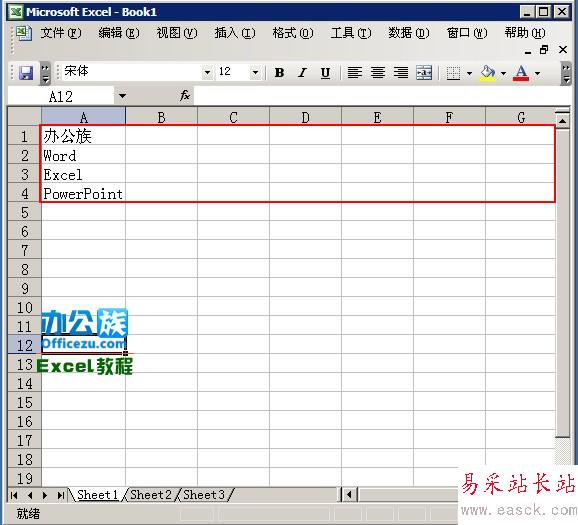Select row 19 header
The height and width of the screenshot is (525, 578).
[x=24, y=478]
